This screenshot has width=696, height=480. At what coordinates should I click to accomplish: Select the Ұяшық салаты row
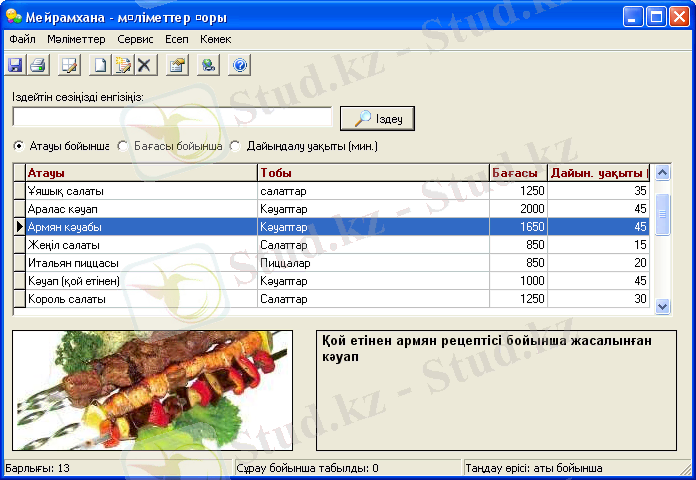pos(331,191)
